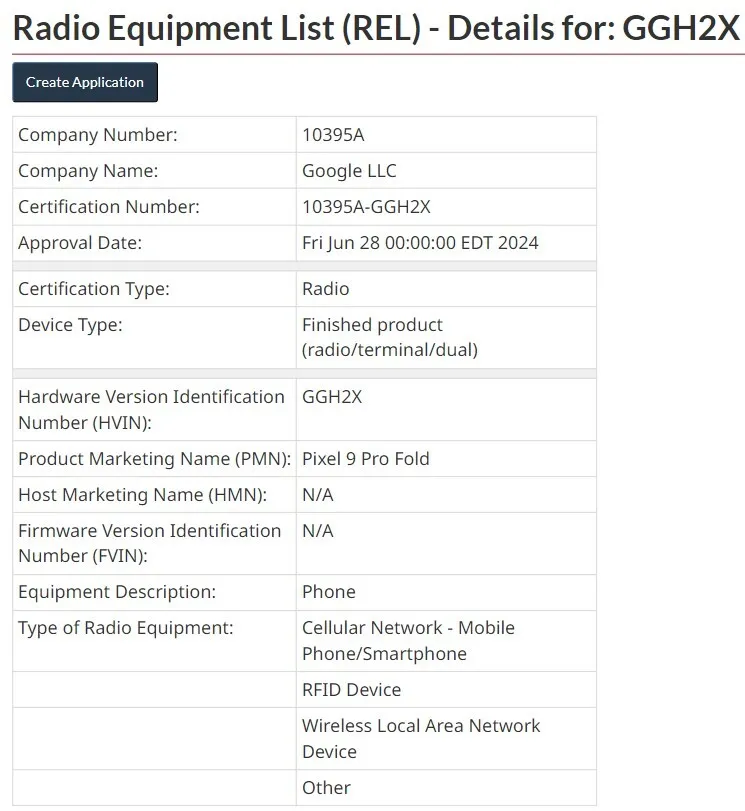Viewport: 745px width, 811px height.
Task: Click the Wireless Local Area Network Device entry
Action: tap(420, 738)
